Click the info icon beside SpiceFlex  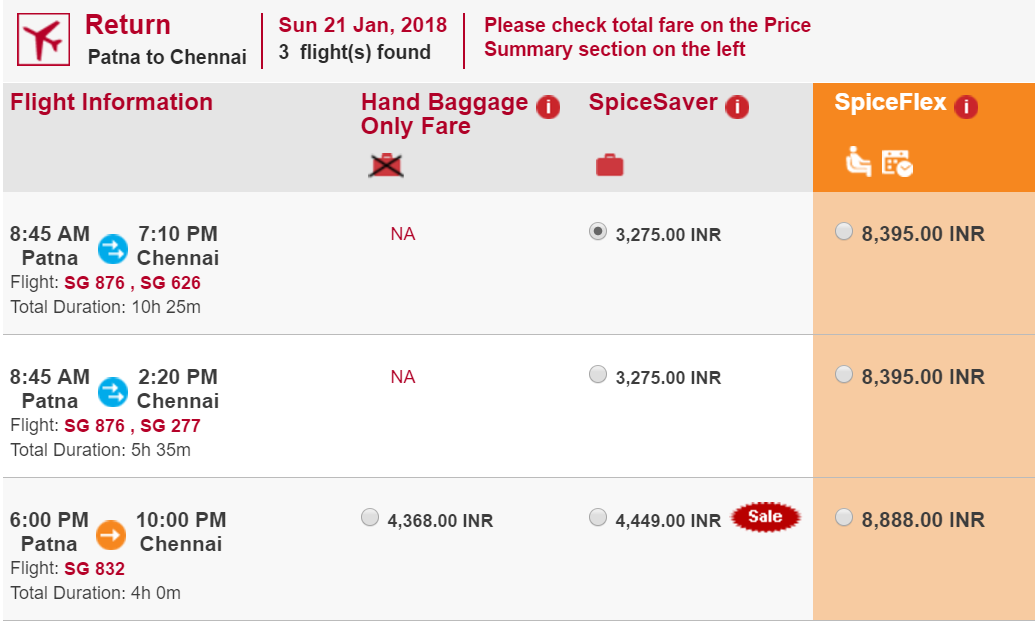966,106
